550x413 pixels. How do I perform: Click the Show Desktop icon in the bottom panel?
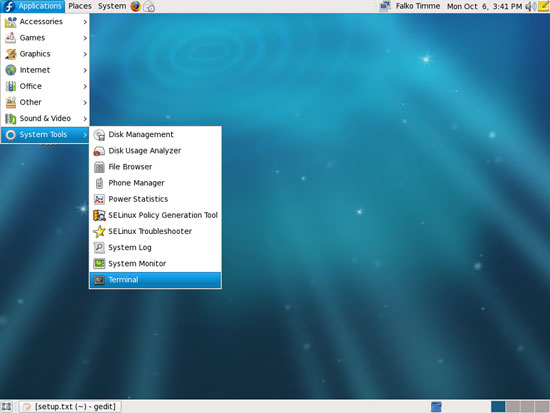point(6,407)
